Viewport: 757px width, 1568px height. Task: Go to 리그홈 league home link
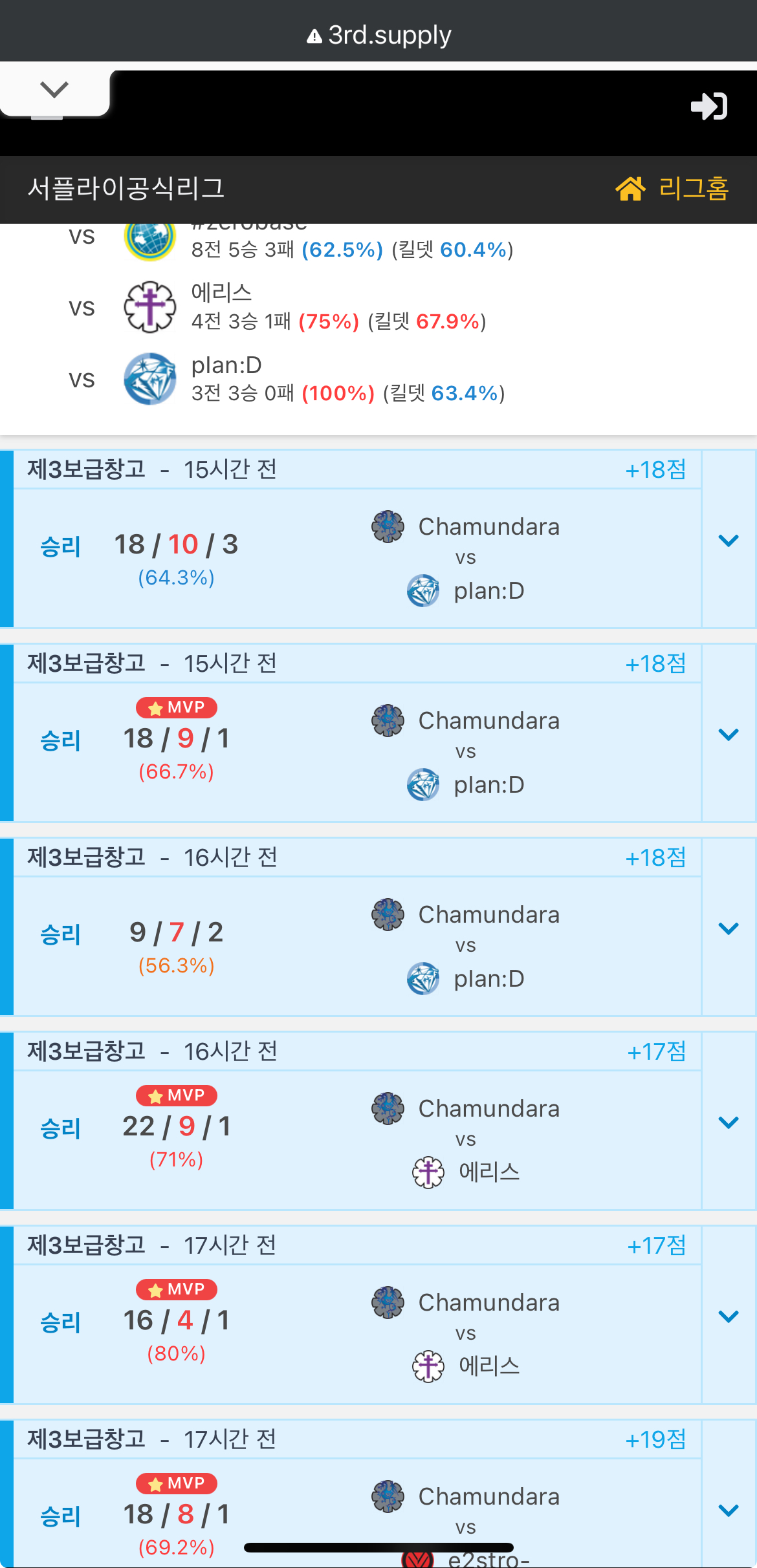coord(693,189)
